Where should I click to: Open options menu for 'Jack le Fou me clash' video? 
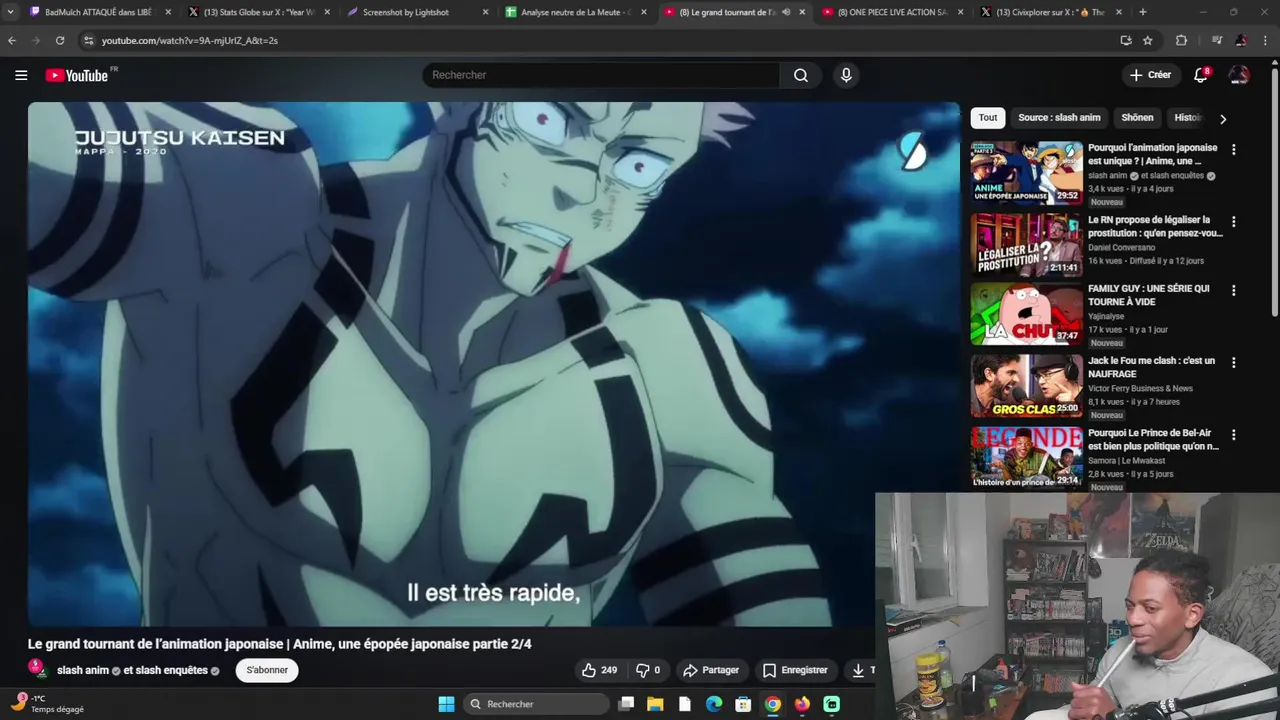click(1233, 362)
